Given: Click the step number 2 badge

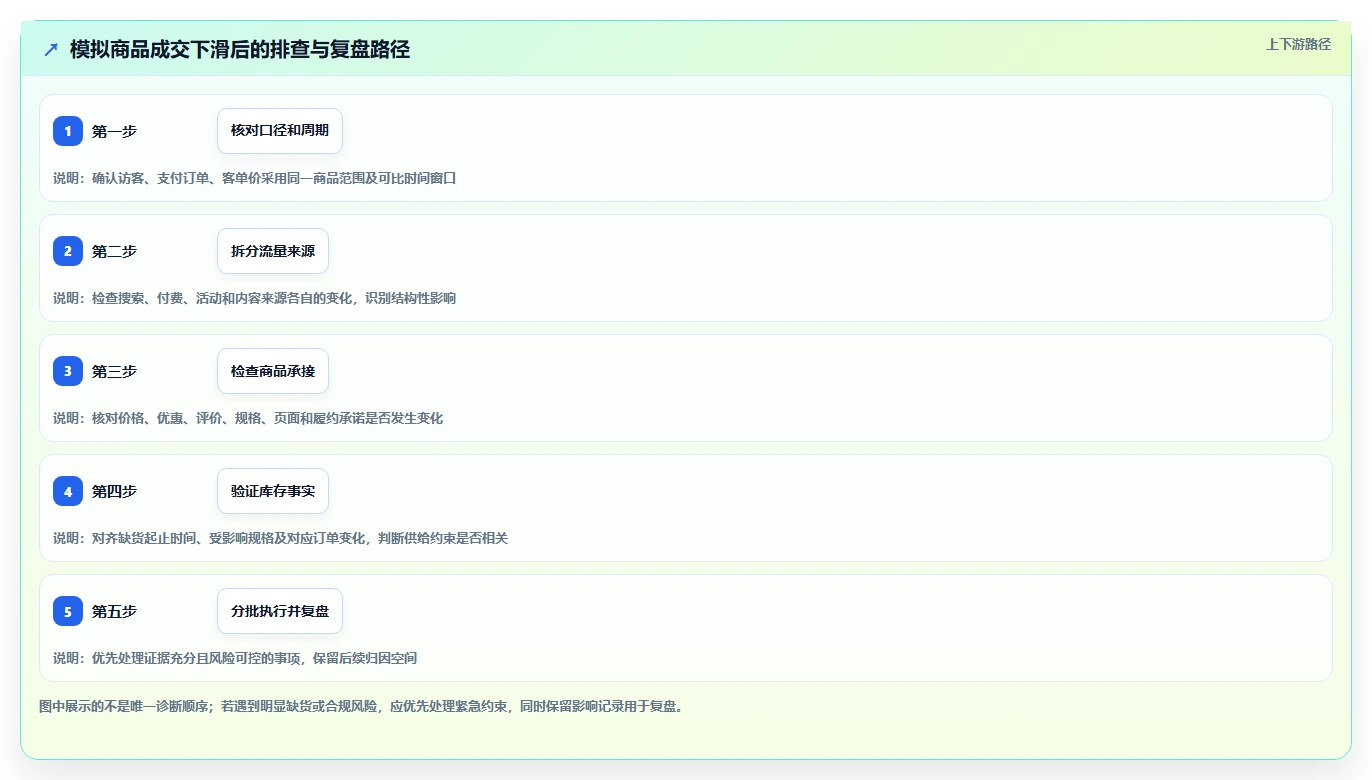Looking at the screenshot, I should [68, 251].
